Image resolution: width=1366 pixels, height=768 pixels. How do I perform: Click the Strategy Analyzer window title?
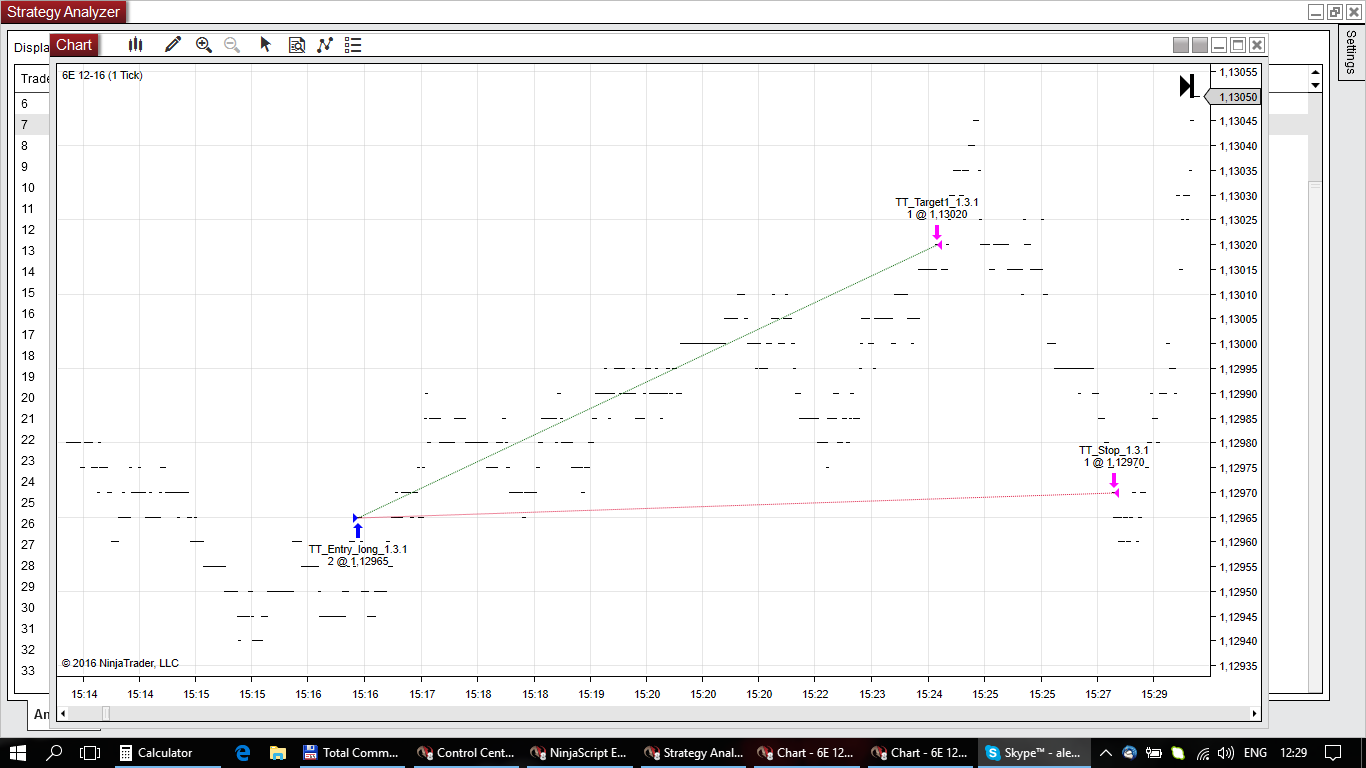[x=64, y=13]
